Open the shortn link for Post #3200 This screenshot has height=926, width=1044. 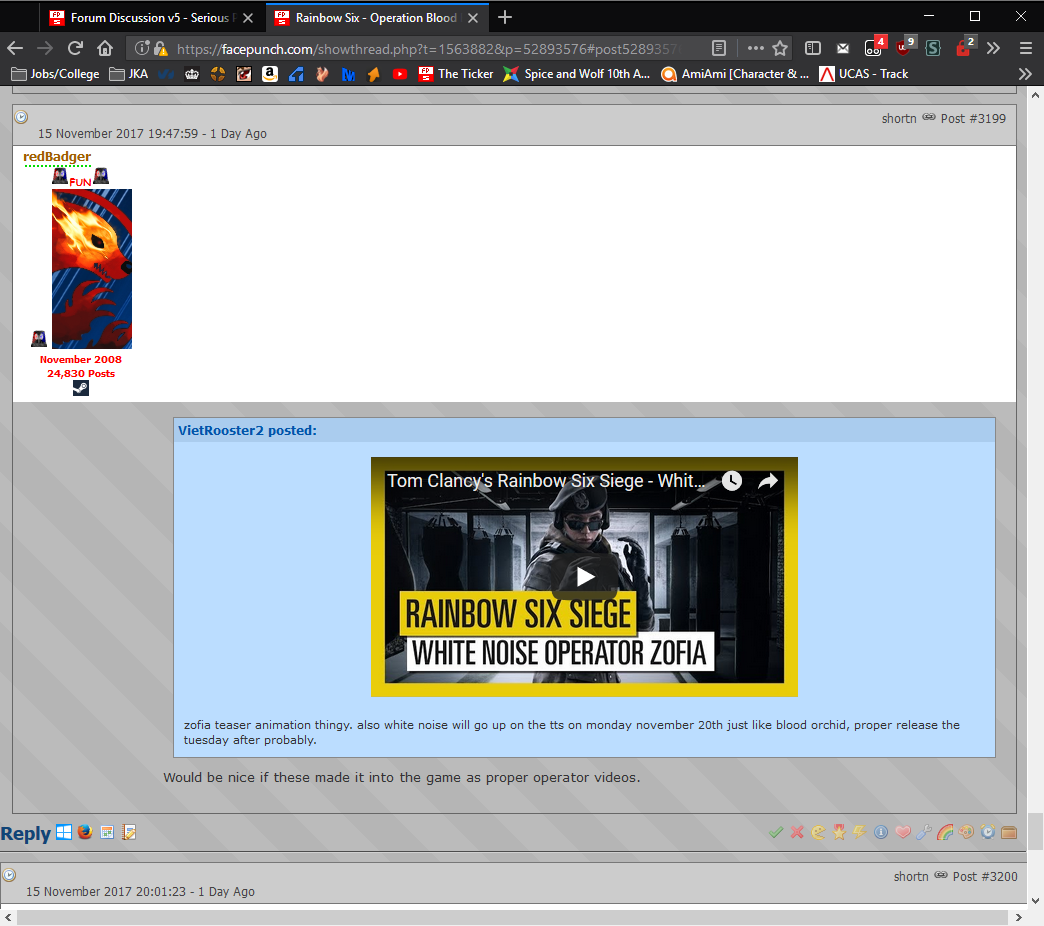coord(911,877)
